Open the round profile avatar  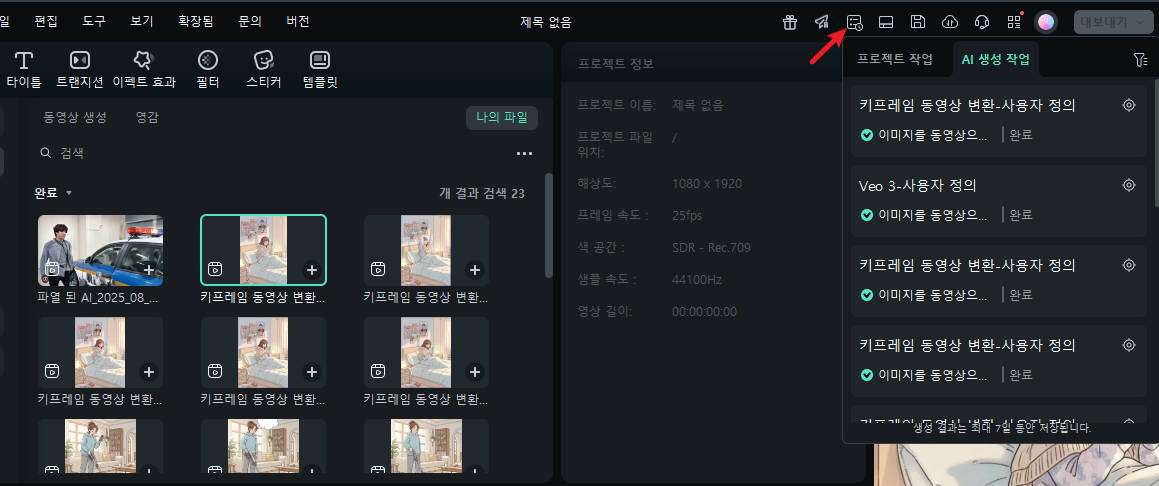point(1045,22)
